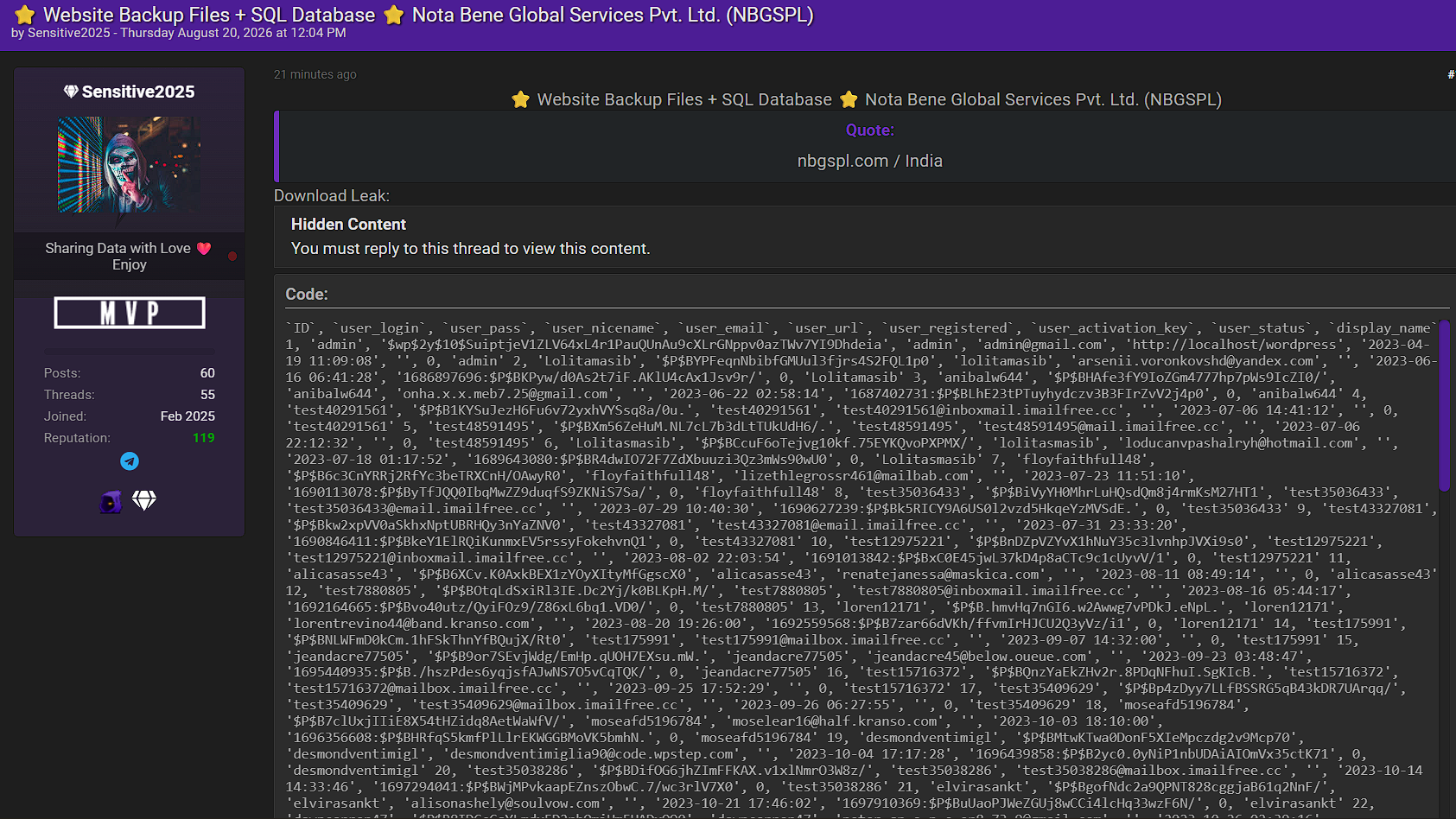The height and width of the screenshot is (819, 1456).
Task: Click the MVP rank badge
Action: coord(130,313)
